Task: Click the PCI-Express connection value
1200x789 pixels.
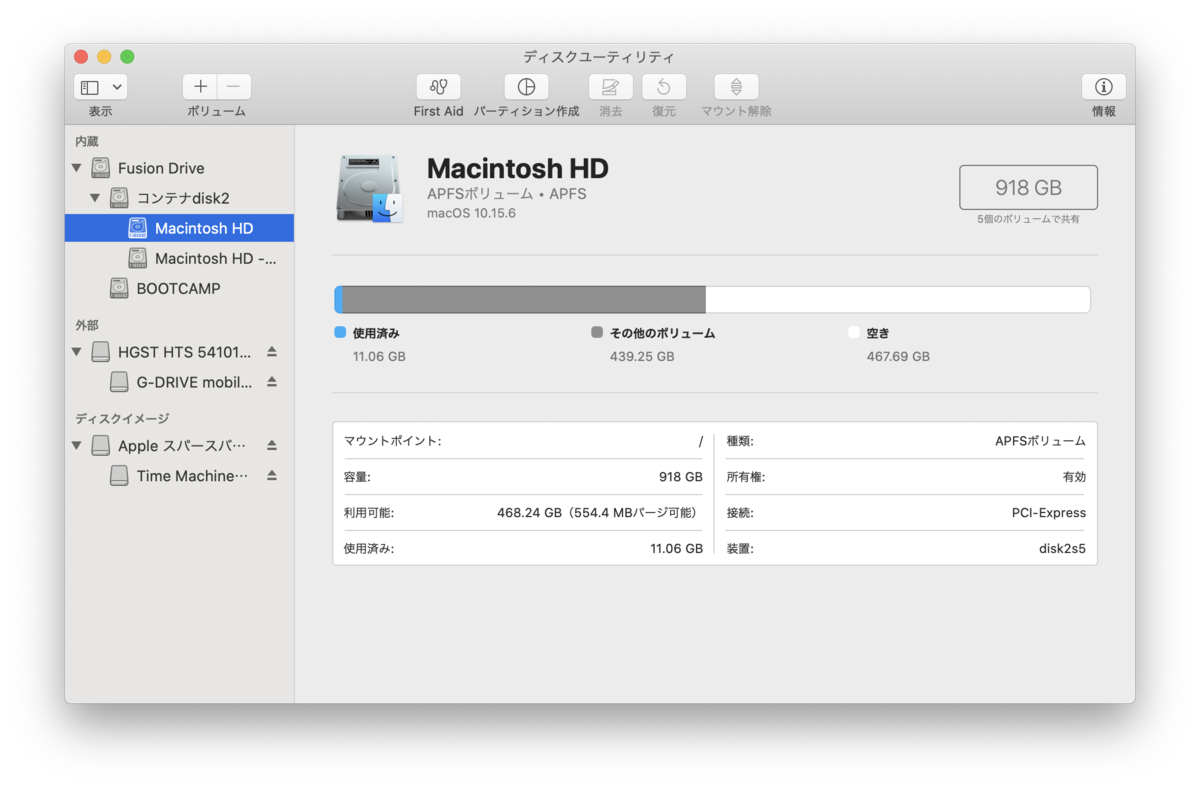Action: click(1049, 513)
